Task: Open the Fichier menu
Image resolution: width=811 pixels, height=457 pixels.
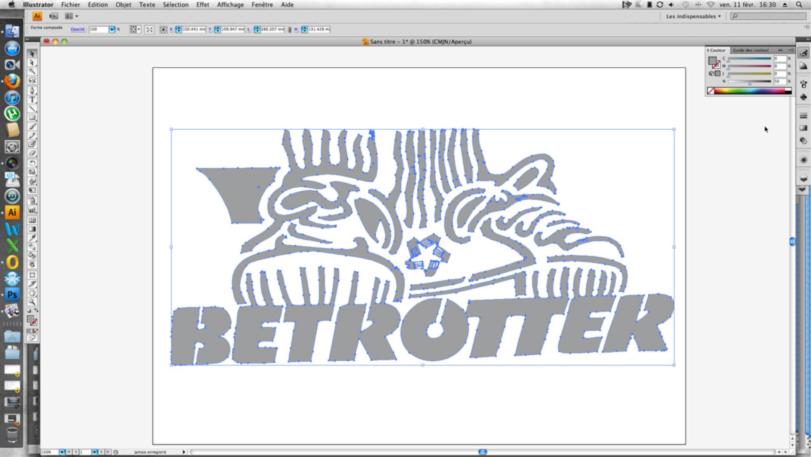Action: 70,5
